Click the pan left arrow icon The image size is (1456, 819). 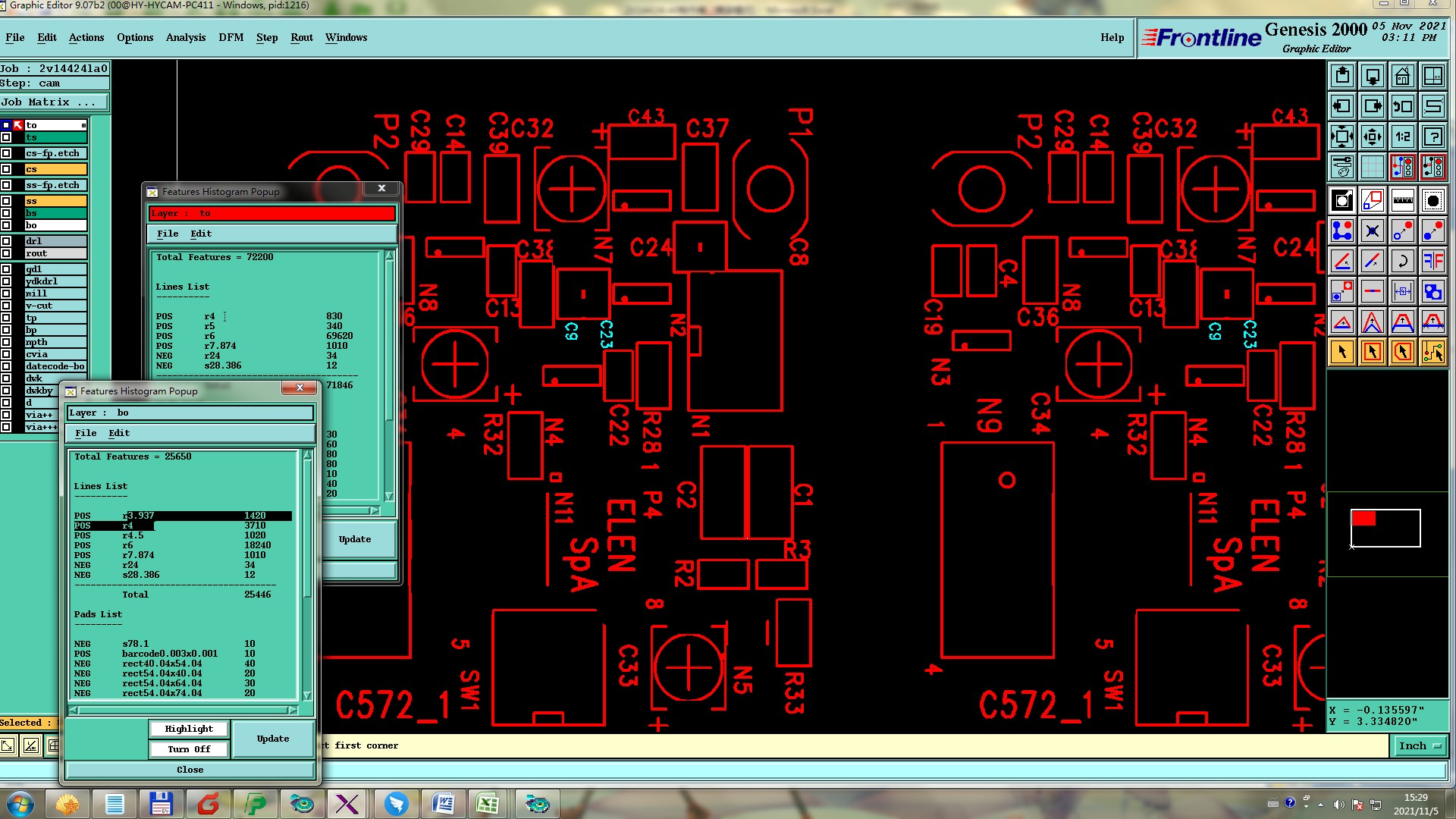1341,106
